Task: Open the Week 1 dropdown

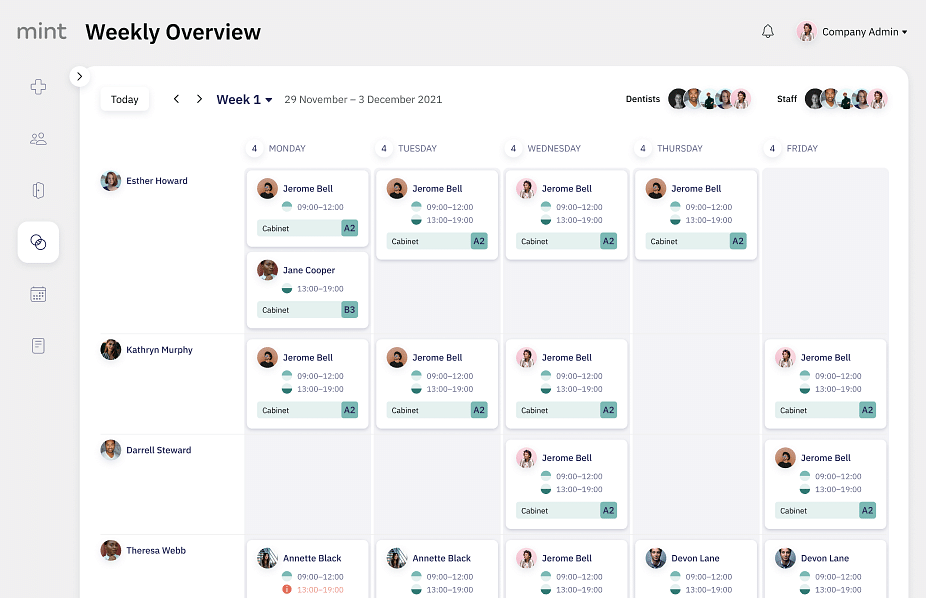Action: point(244,99)
